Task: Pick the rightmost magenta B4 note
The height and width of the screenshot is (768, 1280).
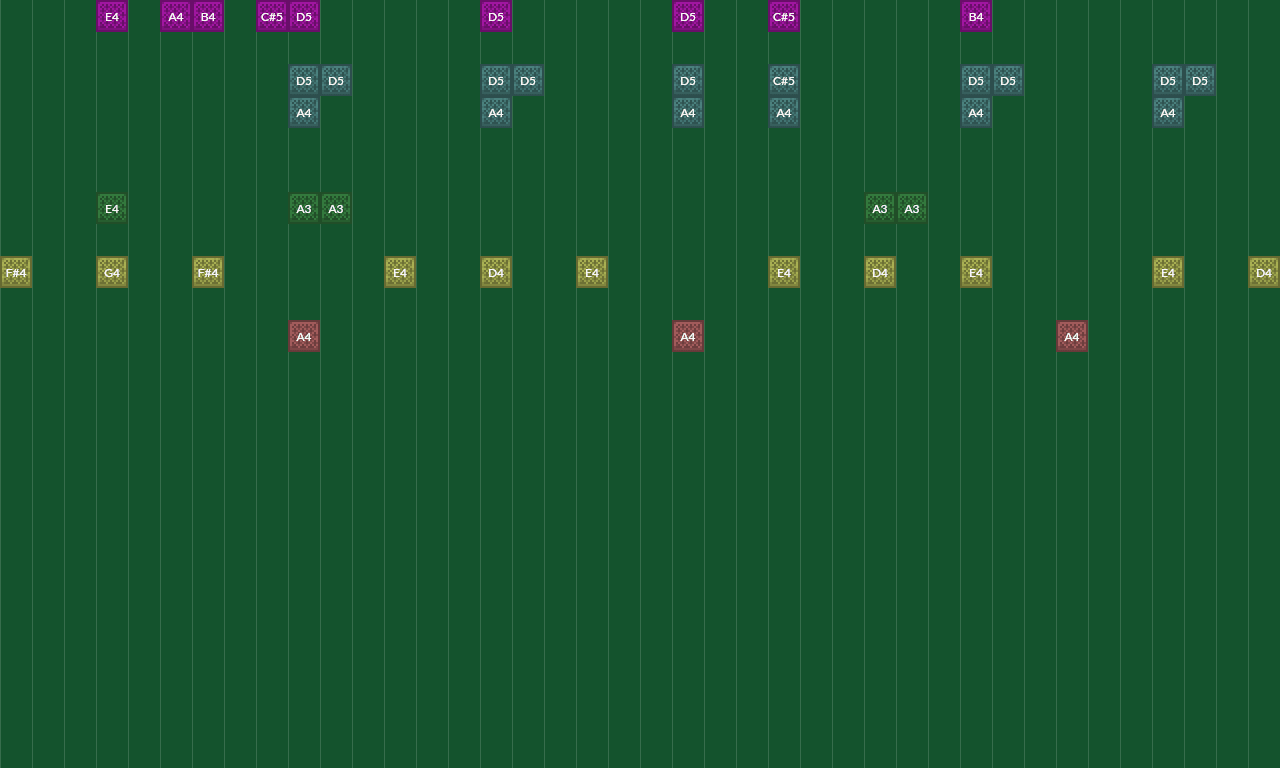Action: click(976, 16)
